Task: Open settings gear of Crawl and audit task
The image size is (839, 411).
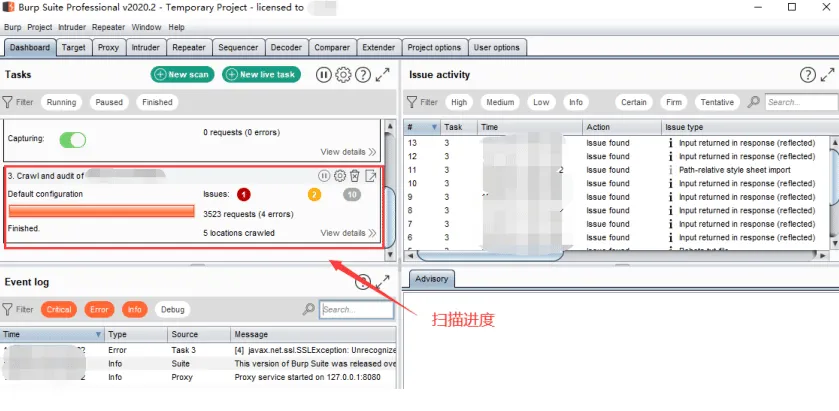Action: [339, 176]
